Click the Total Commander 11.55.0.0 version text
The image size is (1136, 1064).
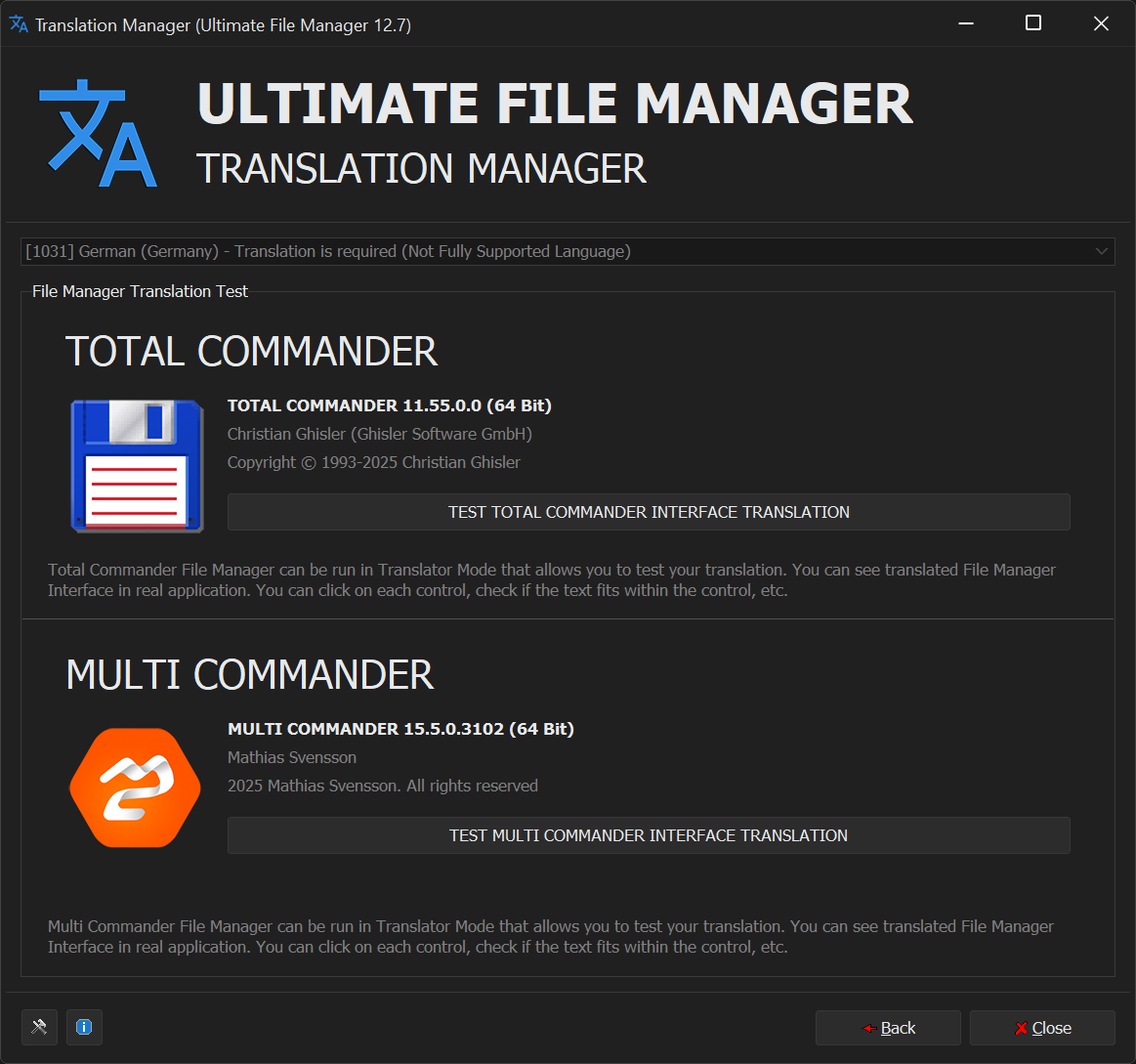[389, 405]
